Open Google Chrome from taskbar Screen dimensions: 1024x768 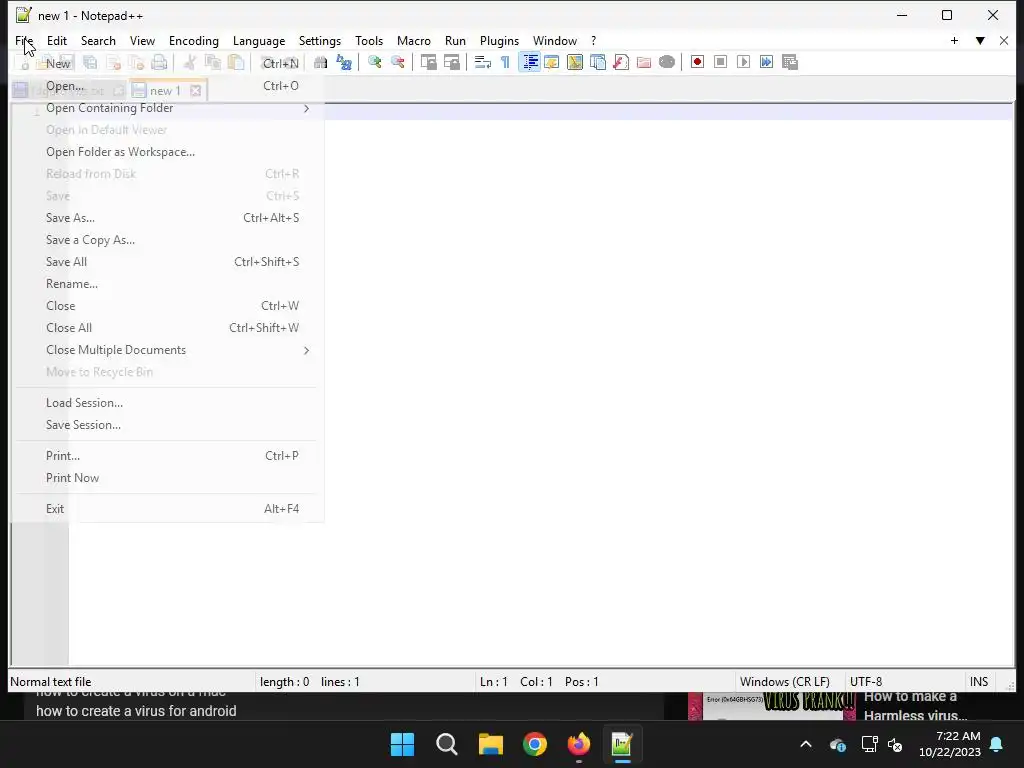coord(535,744)
